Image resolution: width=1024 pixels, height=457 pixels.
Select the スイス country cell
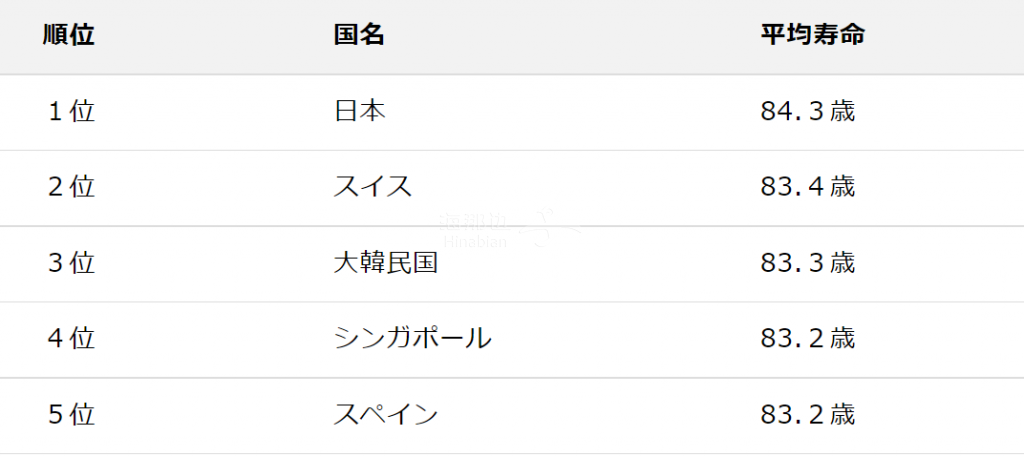[373, 187]
